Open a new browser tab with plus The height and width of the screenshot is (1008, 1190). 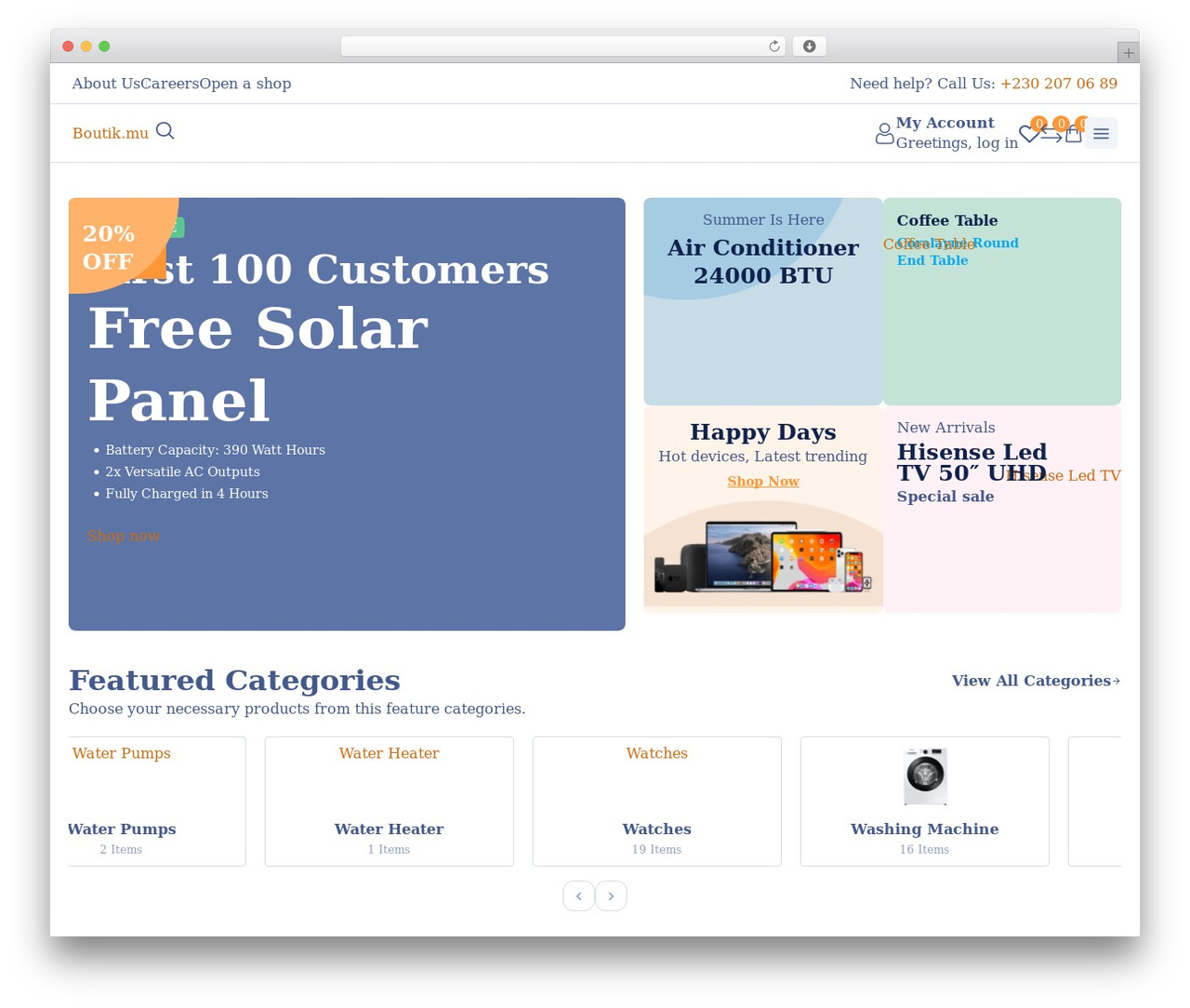tap(1128, 53)
